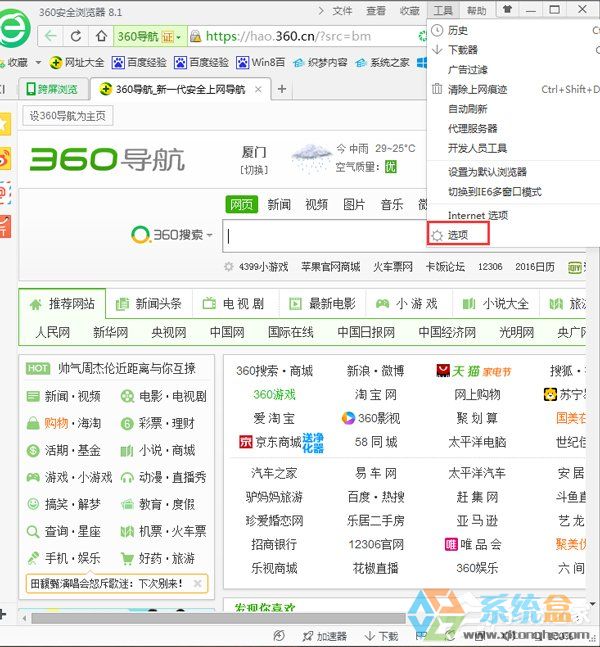Screen dimensions: 600x647
Task: Switch to 推荐网站 tab
Action: point(62,304)
